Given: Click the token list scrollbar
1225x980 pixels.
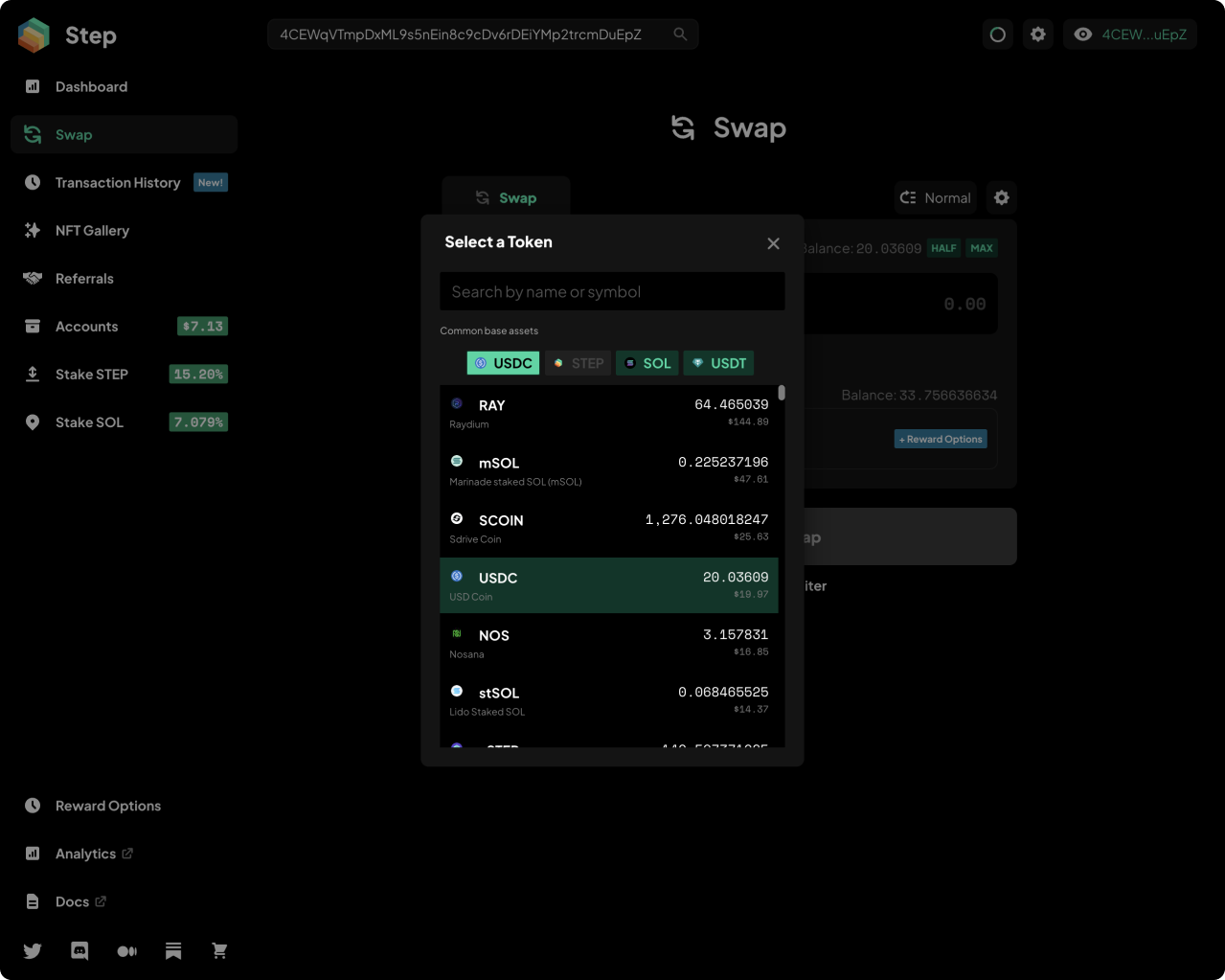Looking at the screenshot, I should pos(782,393).
